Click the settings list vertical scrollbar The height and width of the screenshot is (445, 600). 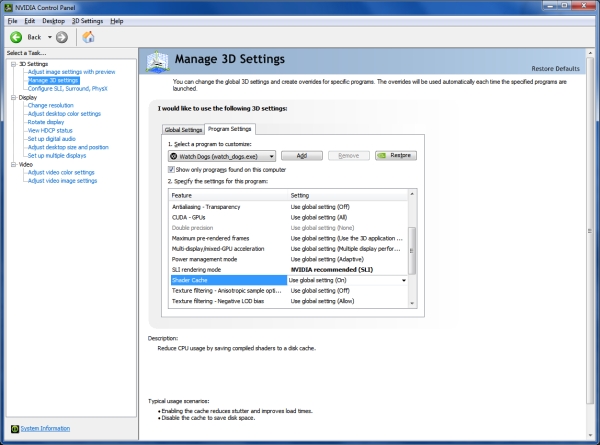412,252
